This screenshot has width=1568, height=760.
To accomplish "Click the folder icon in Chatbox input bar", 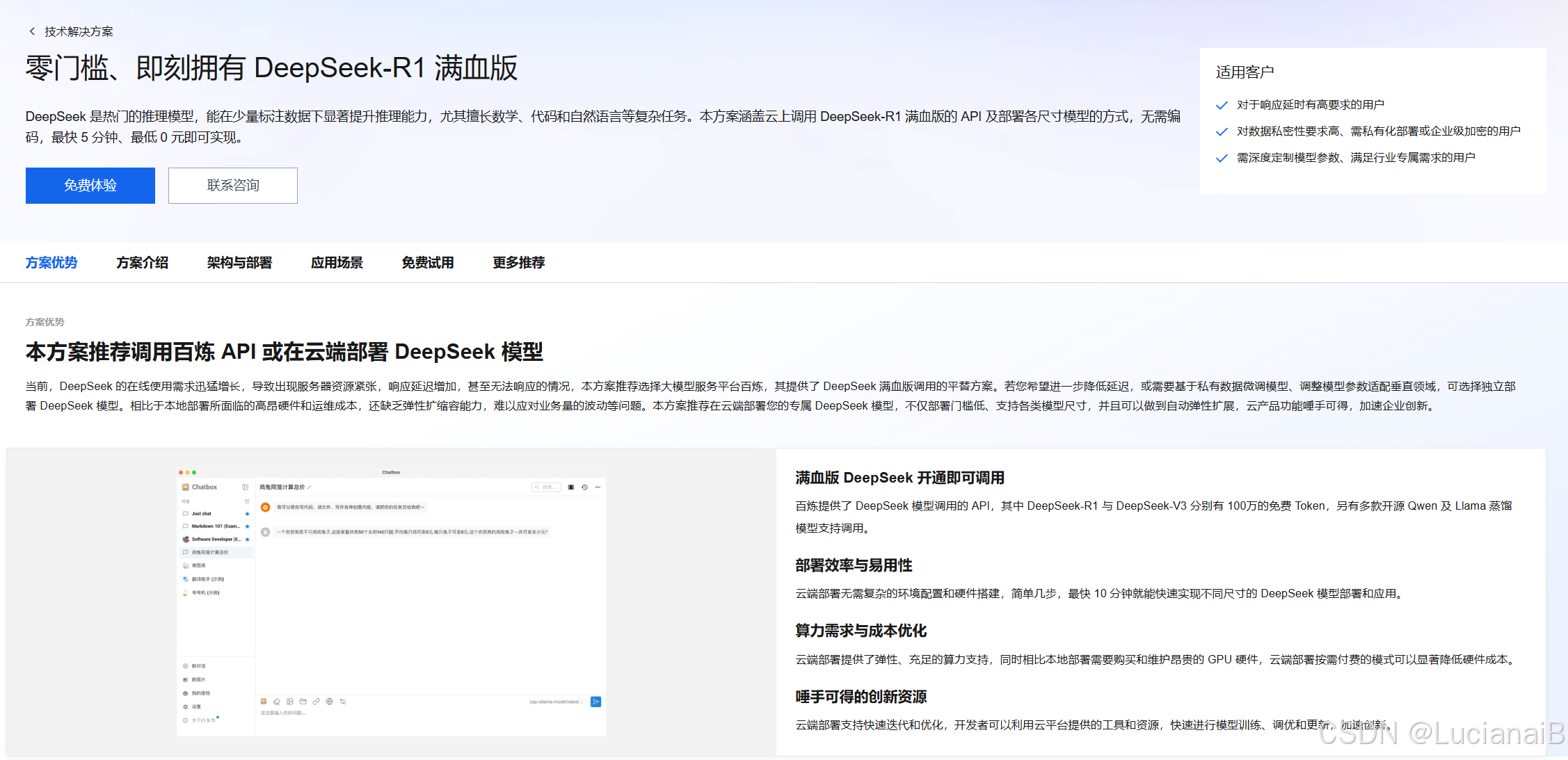I will pyautogui.click(x=303, y=702).
